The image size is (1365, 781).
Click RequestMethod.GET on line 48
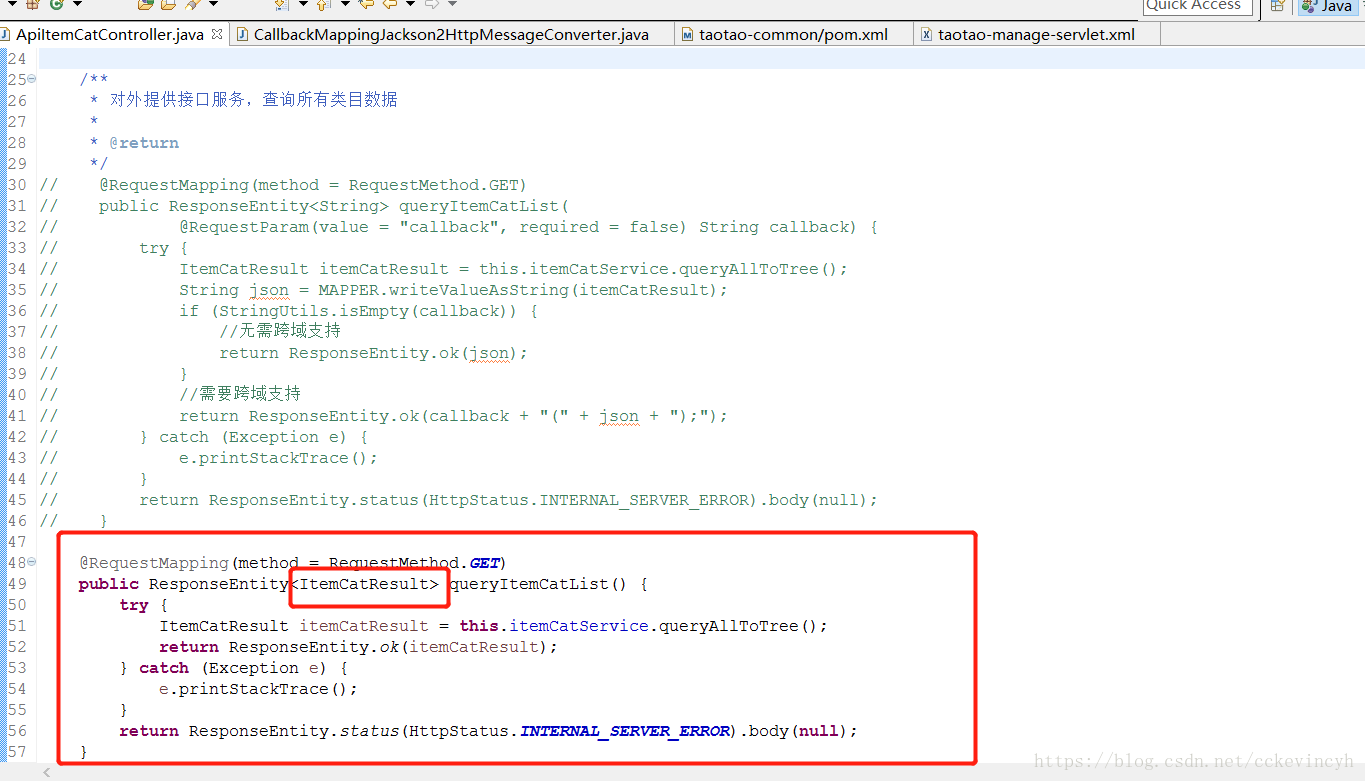pyautogui.click(x=413, y=563)
